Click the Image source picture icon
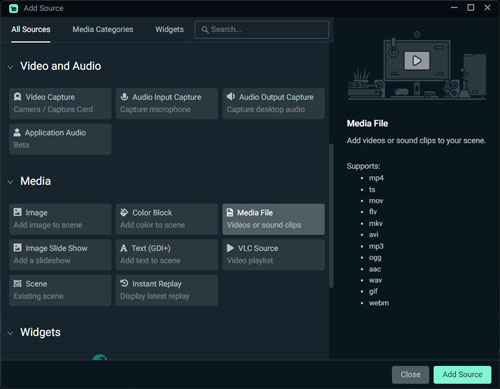The width and height of the screenshot is (500, 389). click(x=17, y=212)
